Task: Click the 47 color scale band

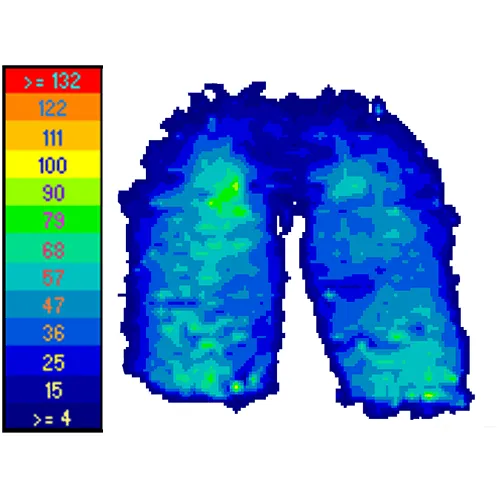Action: tap(53, 305)
